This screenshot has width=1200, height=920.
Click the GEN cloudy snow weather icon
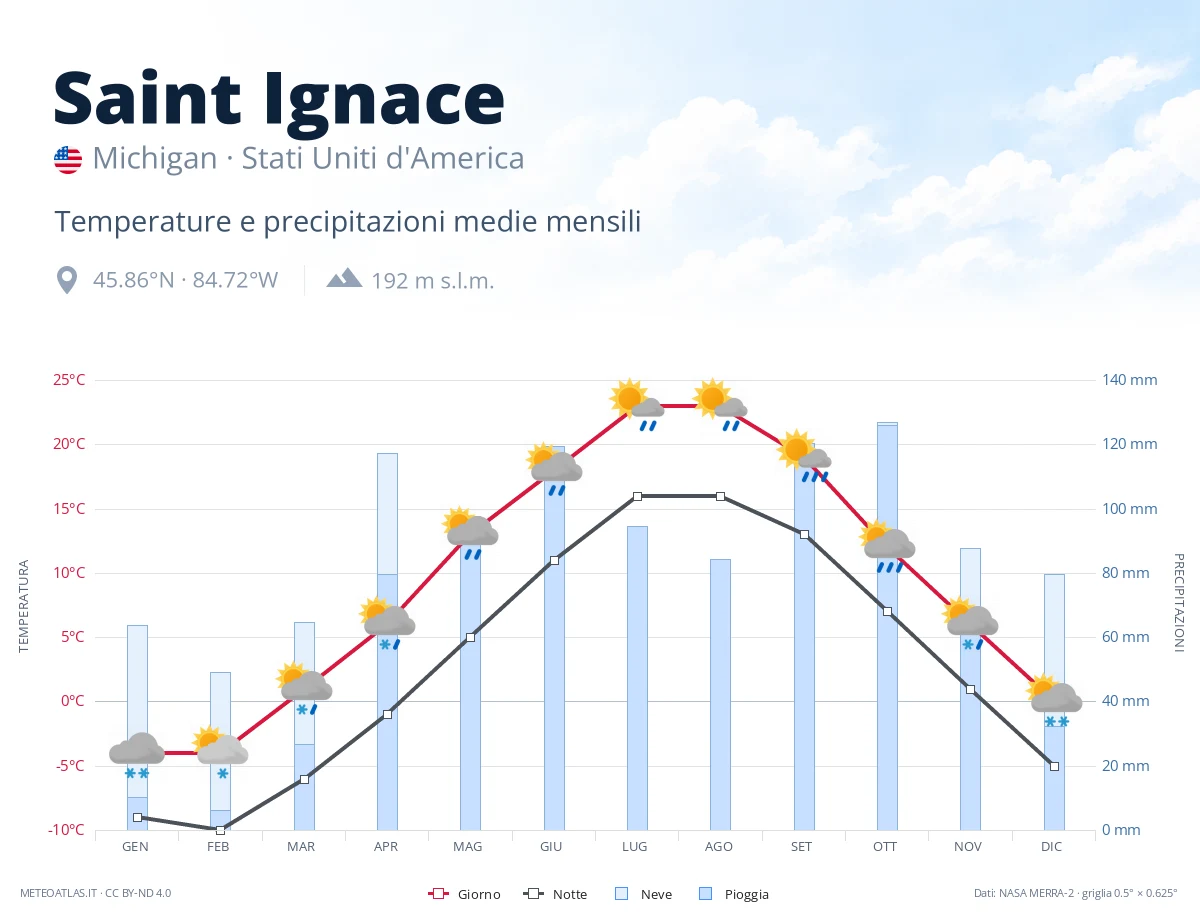coord(137,757)
